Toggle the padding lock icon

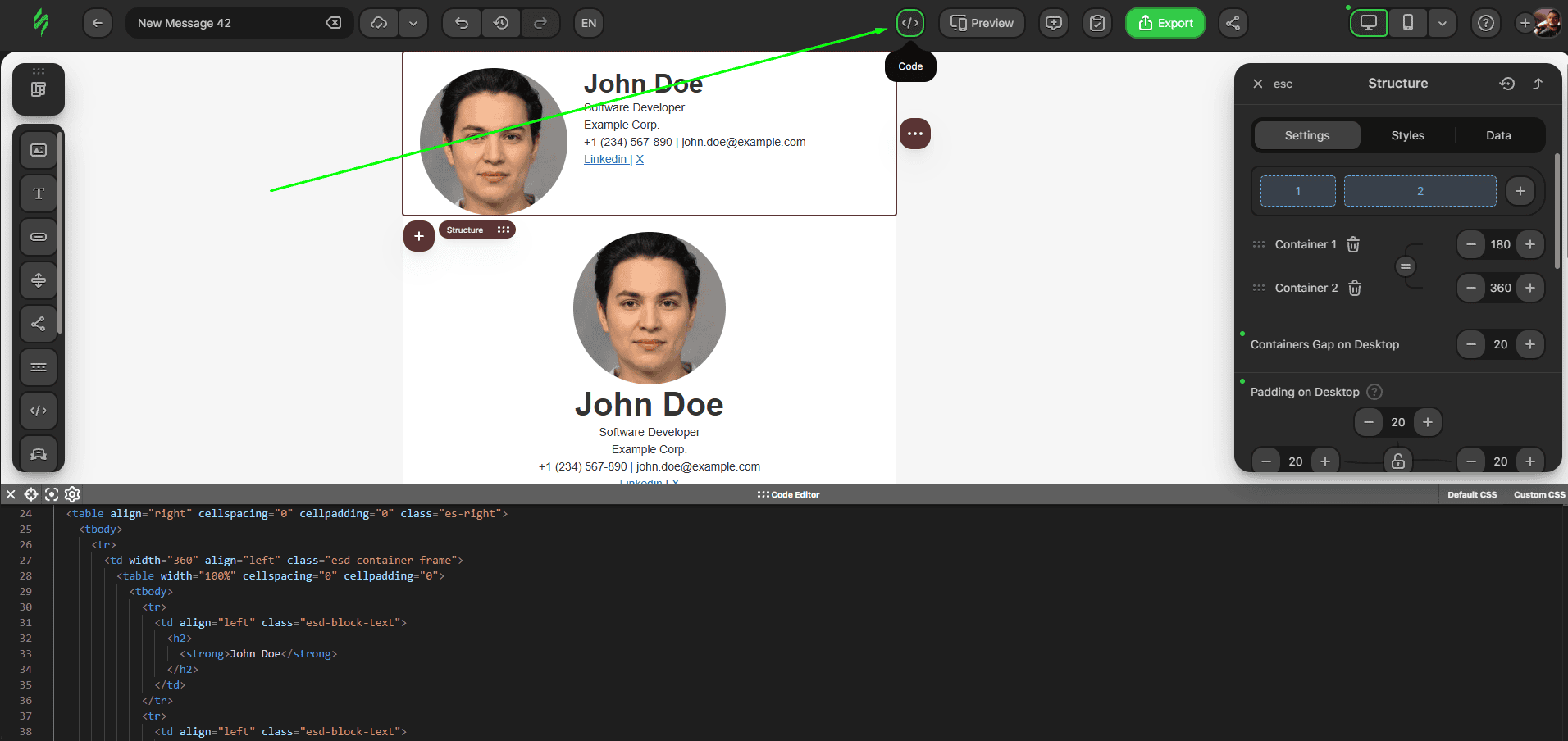1398,461
